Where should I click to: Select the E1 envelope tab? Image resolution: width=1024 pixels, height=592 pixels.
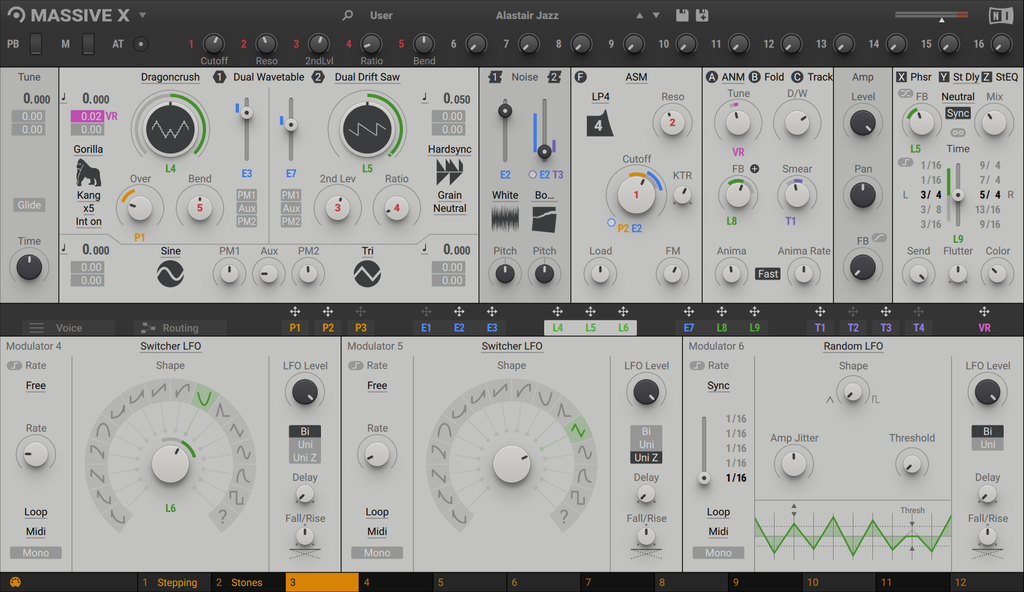[x=426, y=328]
